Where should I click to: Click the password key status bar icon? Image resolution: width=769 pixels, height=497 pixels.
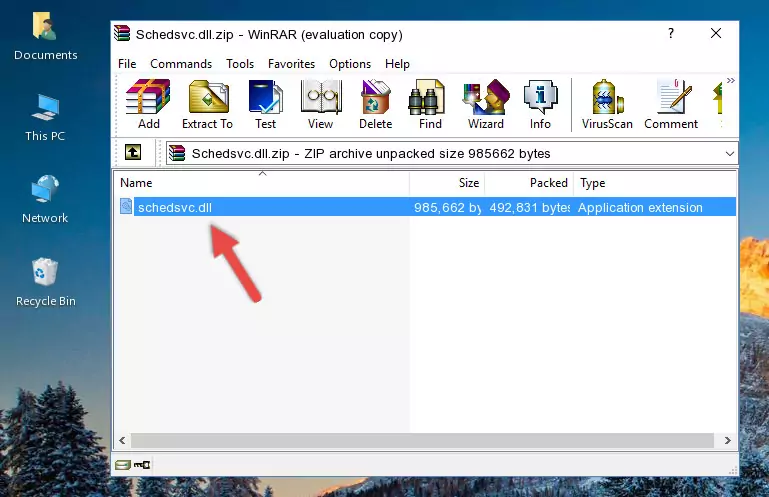coord(142,465)
